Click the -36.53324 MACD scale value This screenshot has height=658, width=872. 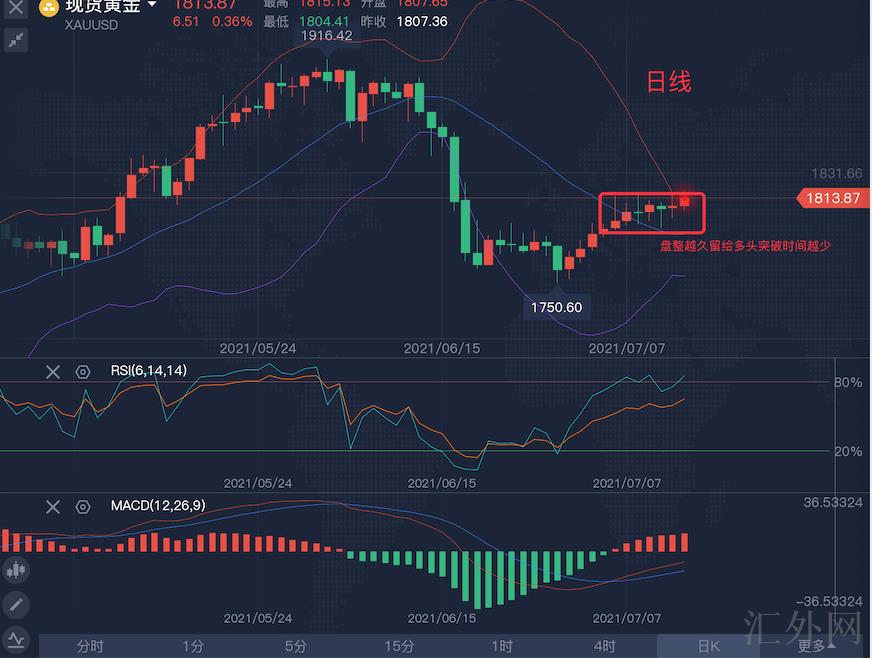point(829,602)
